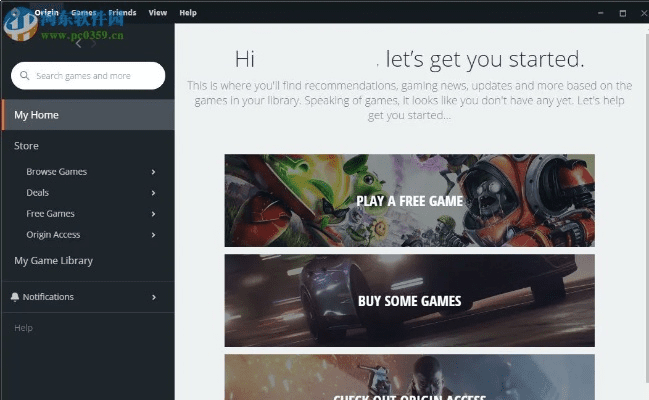Expand the Origin Access submenu arrow
The height and width of the screenshot is (400, 649).
[153, 235]
